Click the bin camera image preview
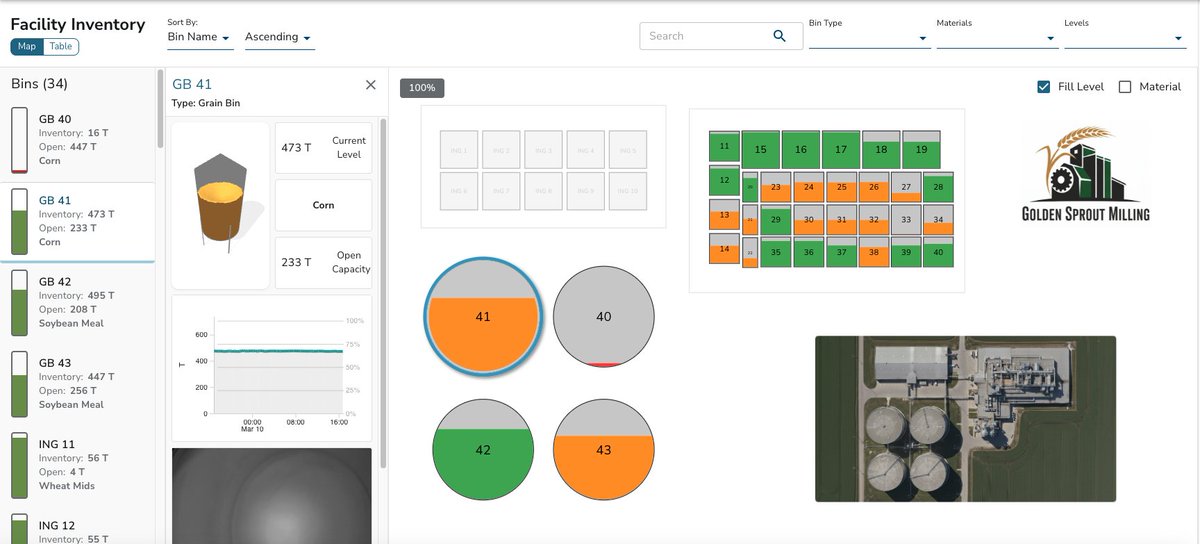Screen dimensions: 1200x544 [x=272, y=495]
